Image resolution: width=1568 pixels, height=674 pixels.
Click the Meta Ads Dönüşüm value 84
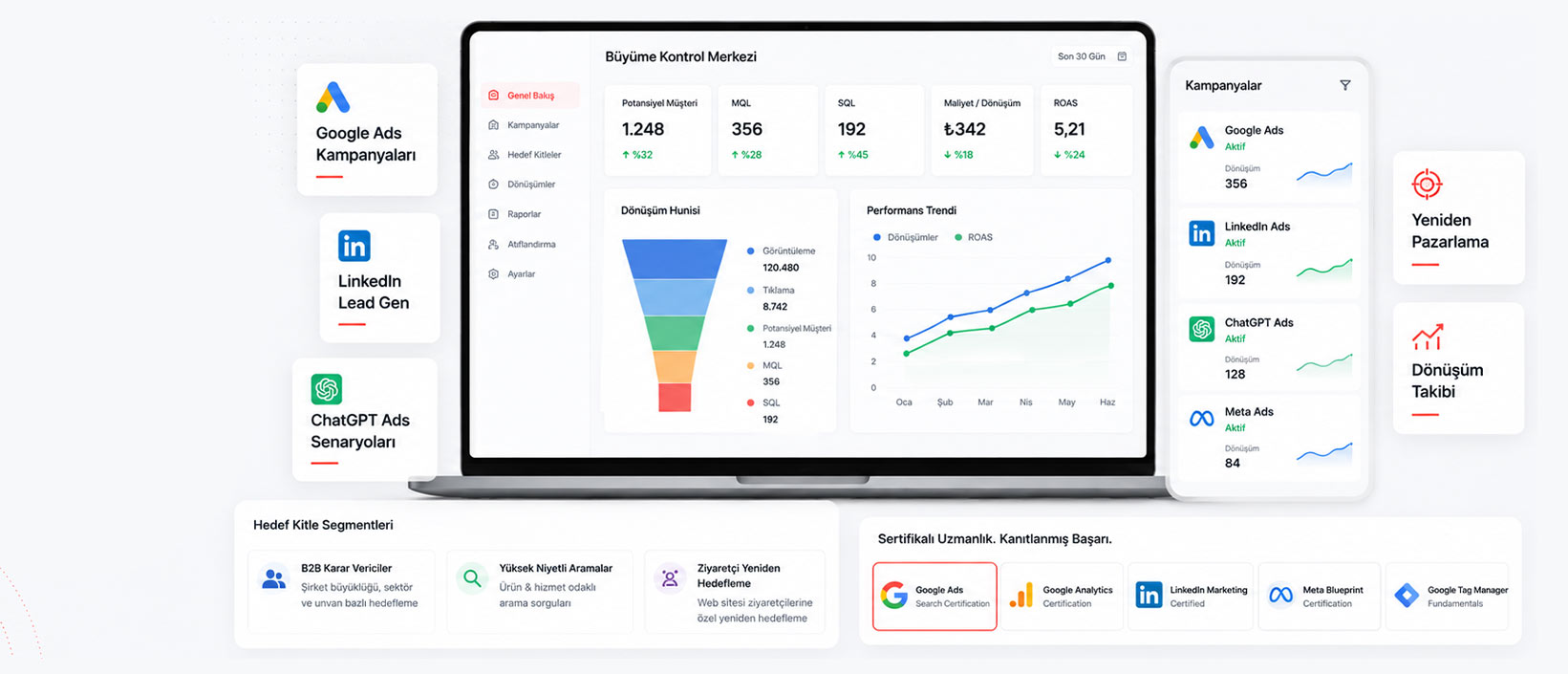(x=1233, y=463)
